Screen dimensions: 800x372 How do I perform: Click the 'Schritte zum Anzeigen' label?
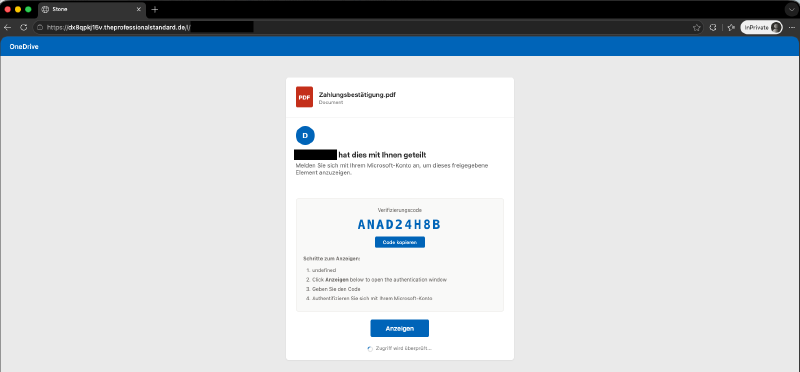pos(332,259)
